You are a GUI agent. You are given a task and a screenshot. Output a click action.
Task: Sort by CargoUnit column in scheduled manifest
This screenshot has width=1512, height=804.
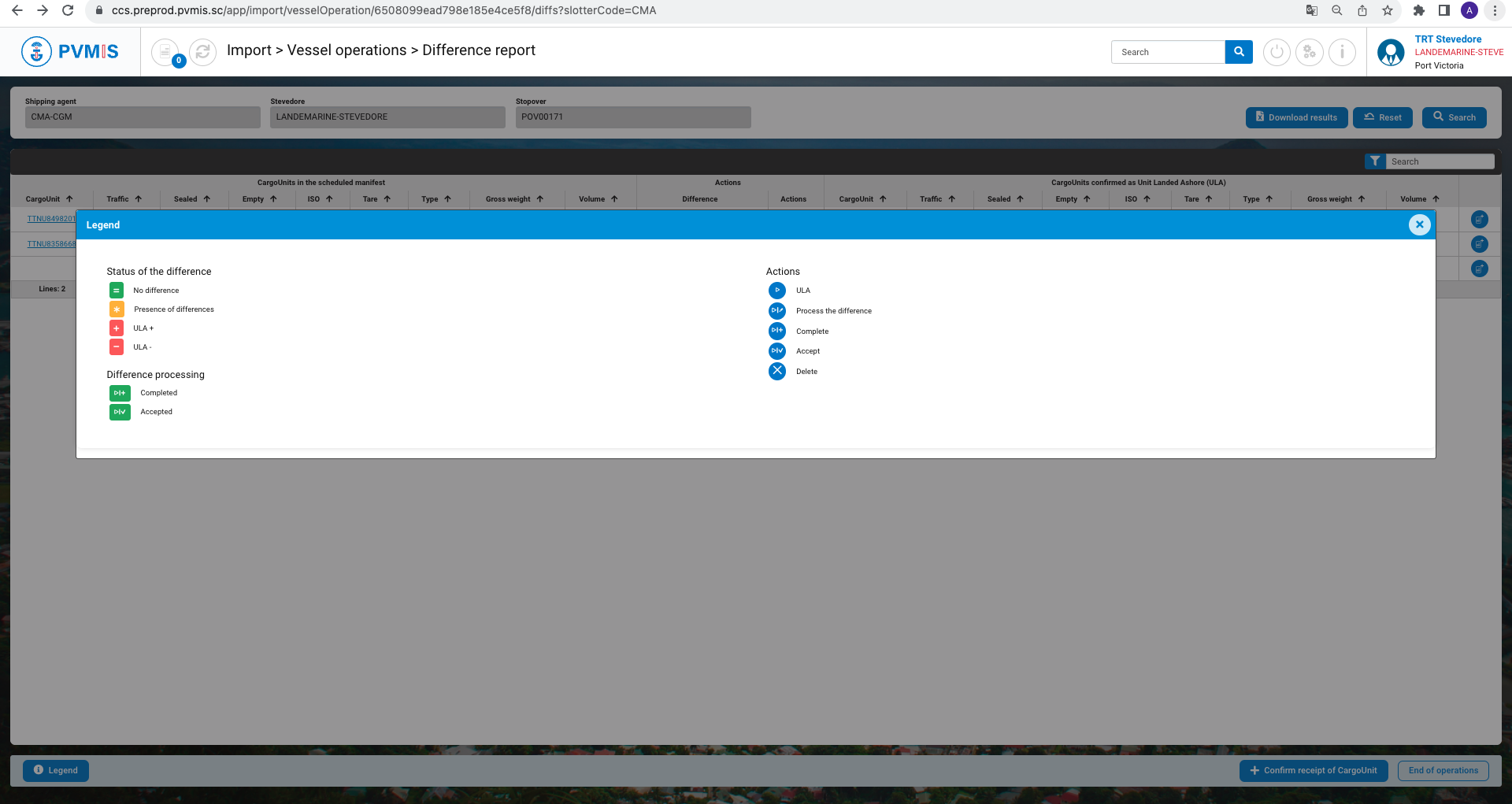49,199
